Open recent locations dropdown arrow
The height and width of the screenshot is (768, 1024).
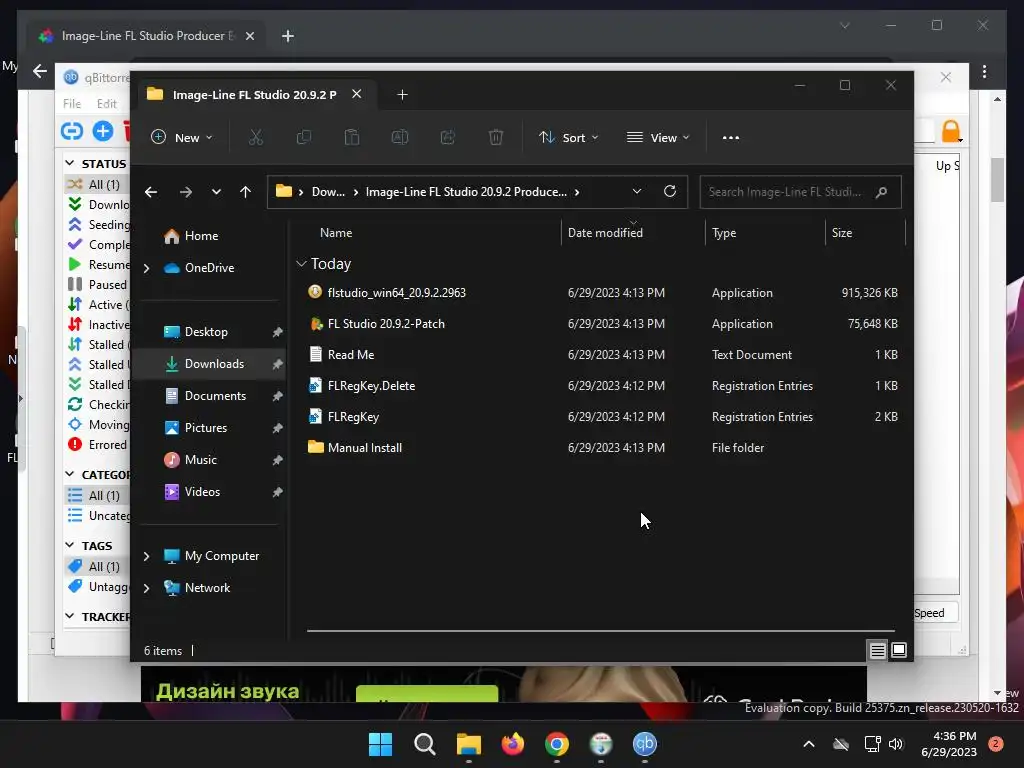[216, 192]
